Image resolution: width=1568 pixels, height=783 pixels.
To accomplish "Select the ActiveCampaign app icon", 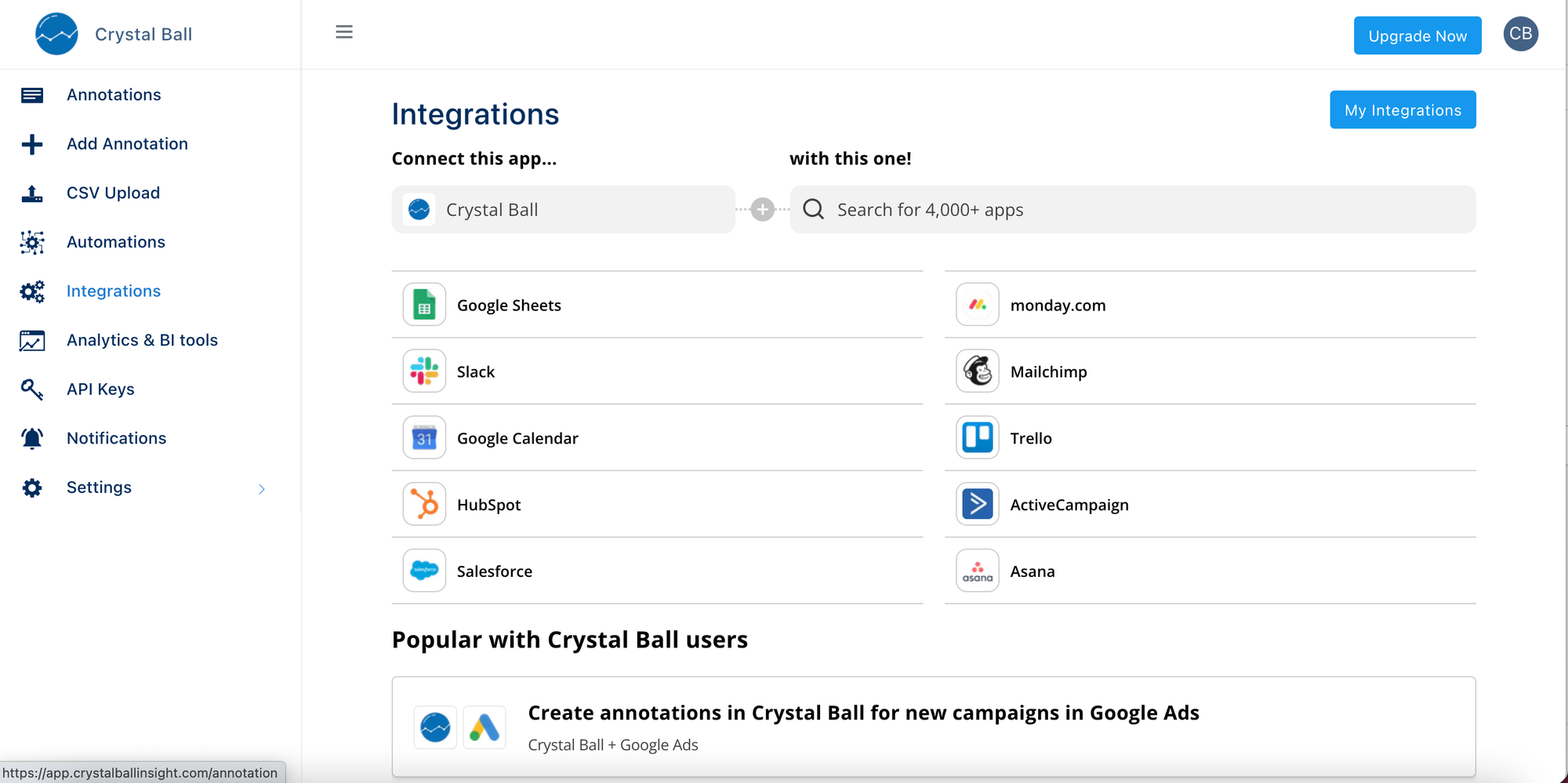I will (978, 504).
